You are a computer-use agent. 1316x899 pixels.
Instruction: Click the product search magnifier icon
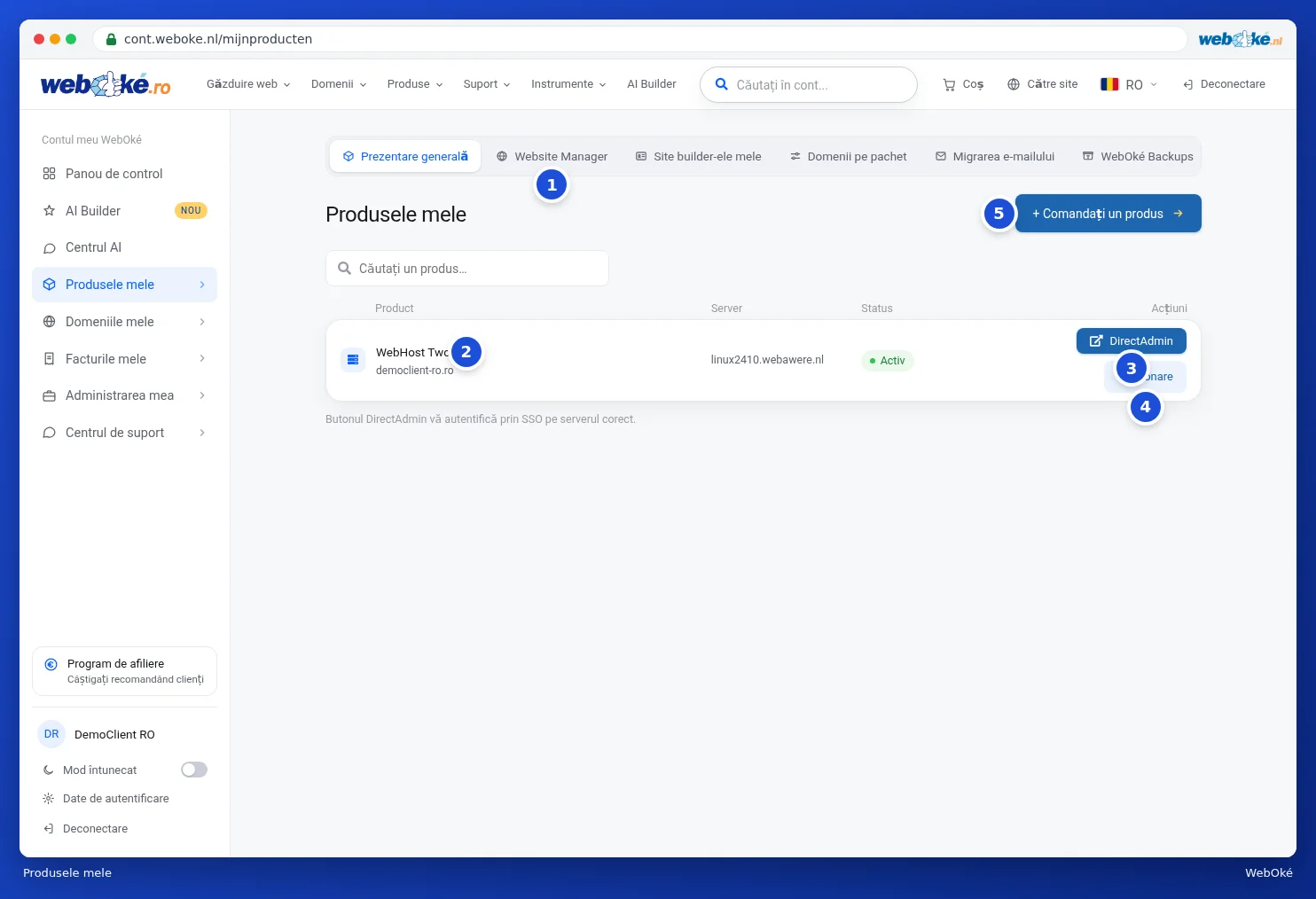(345, 268)
